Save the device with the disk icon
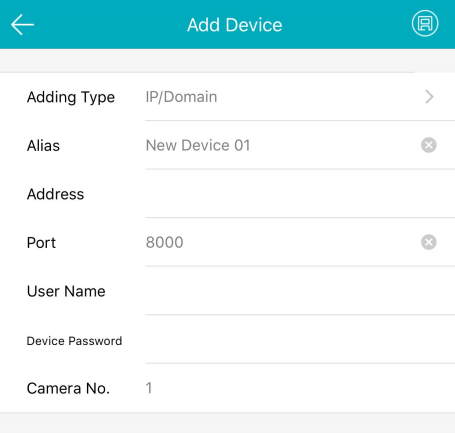Image resolution: width=455 pixels, height=433 pixels. click(425, 23)
